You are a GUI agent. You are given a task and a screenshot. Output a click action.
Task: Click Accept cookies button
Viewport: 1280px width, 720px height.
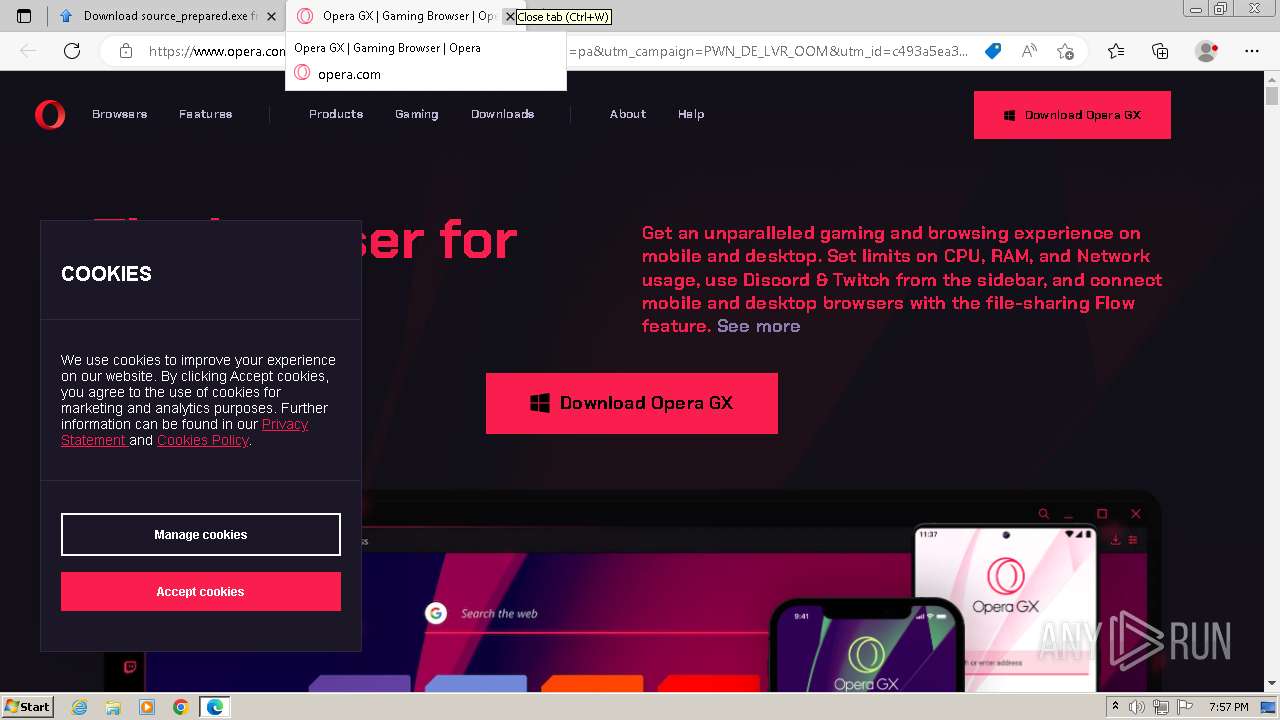click(201, 591)
